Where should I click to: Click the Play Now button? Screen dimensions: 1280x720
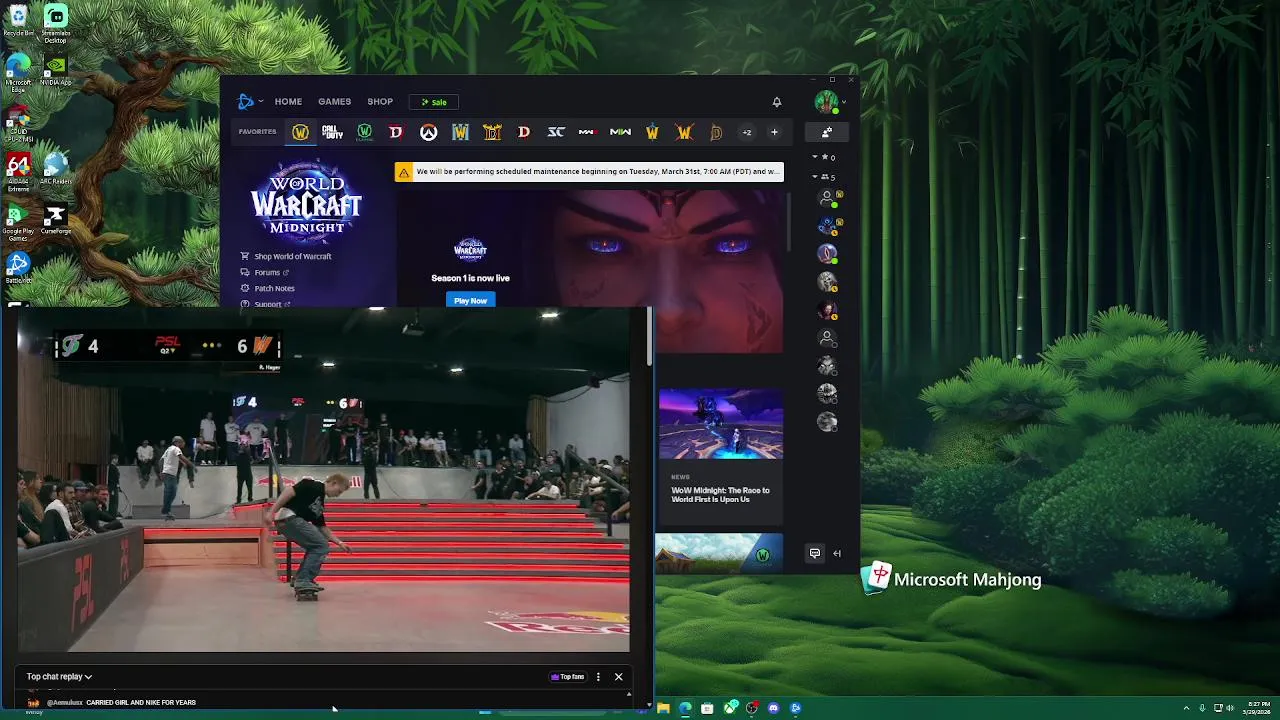[470, 300]
